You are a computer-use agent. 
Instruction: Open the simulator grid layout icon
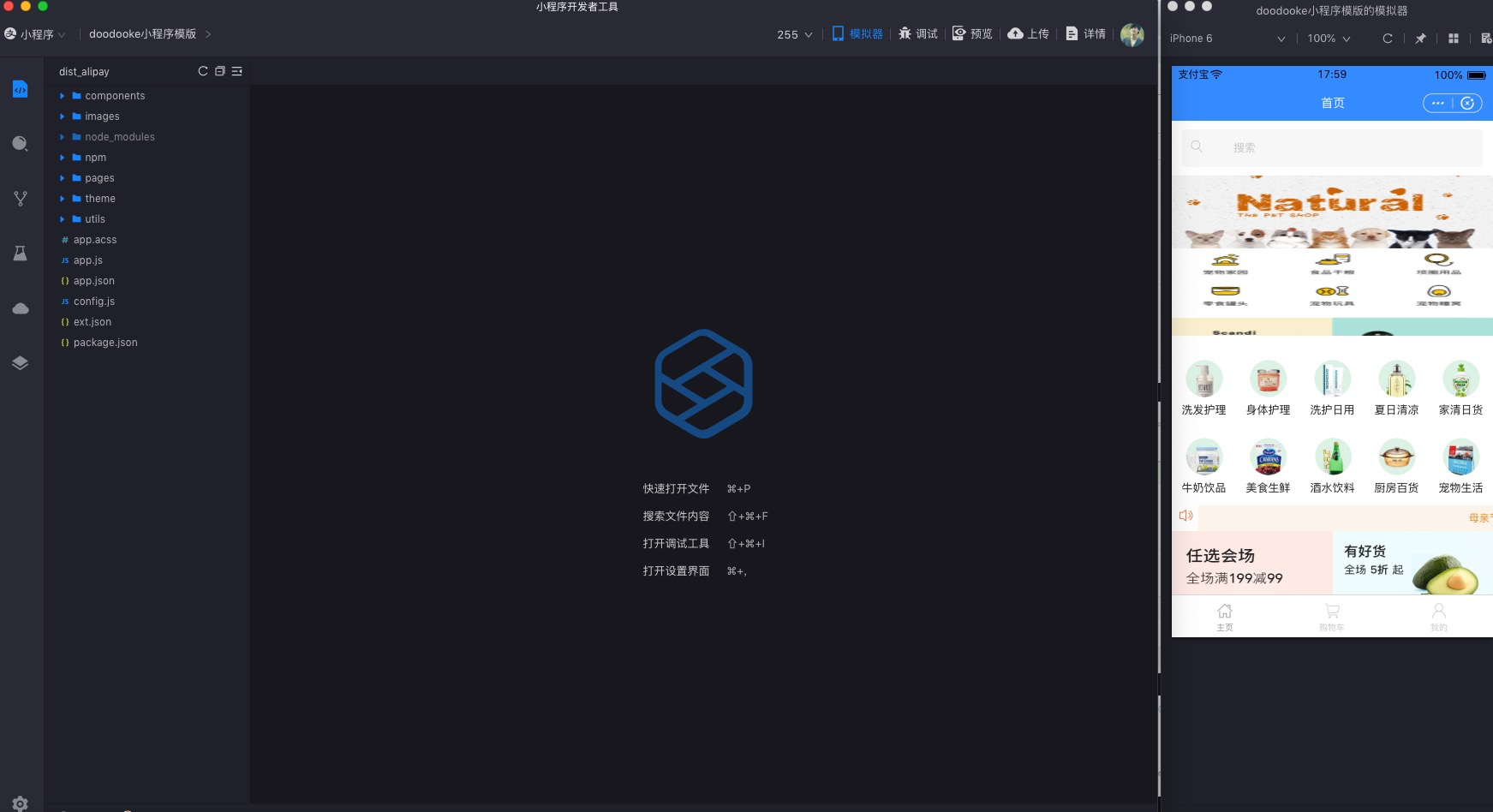click(1454, 39)
